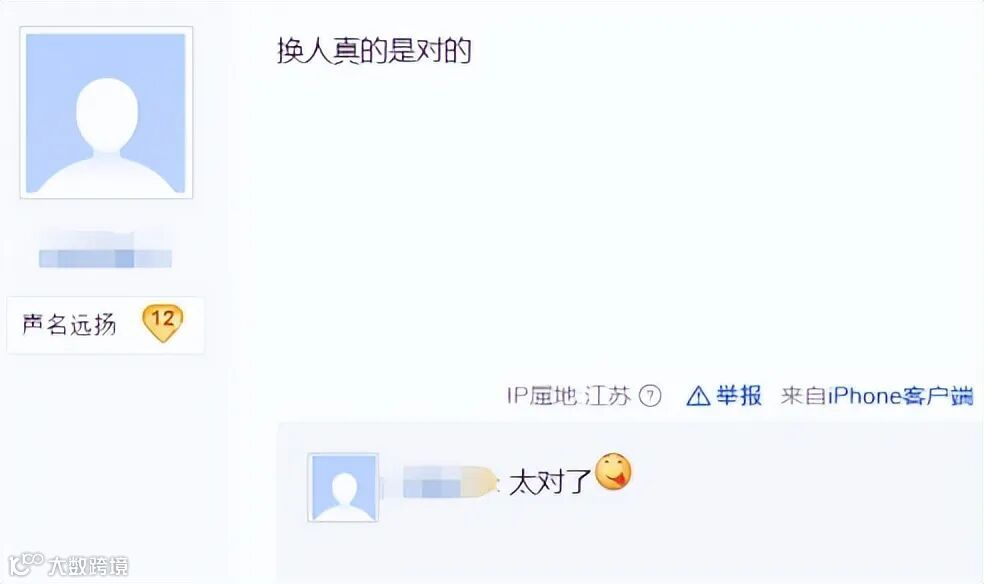Click the reply text 太对了

click(550, 482)
